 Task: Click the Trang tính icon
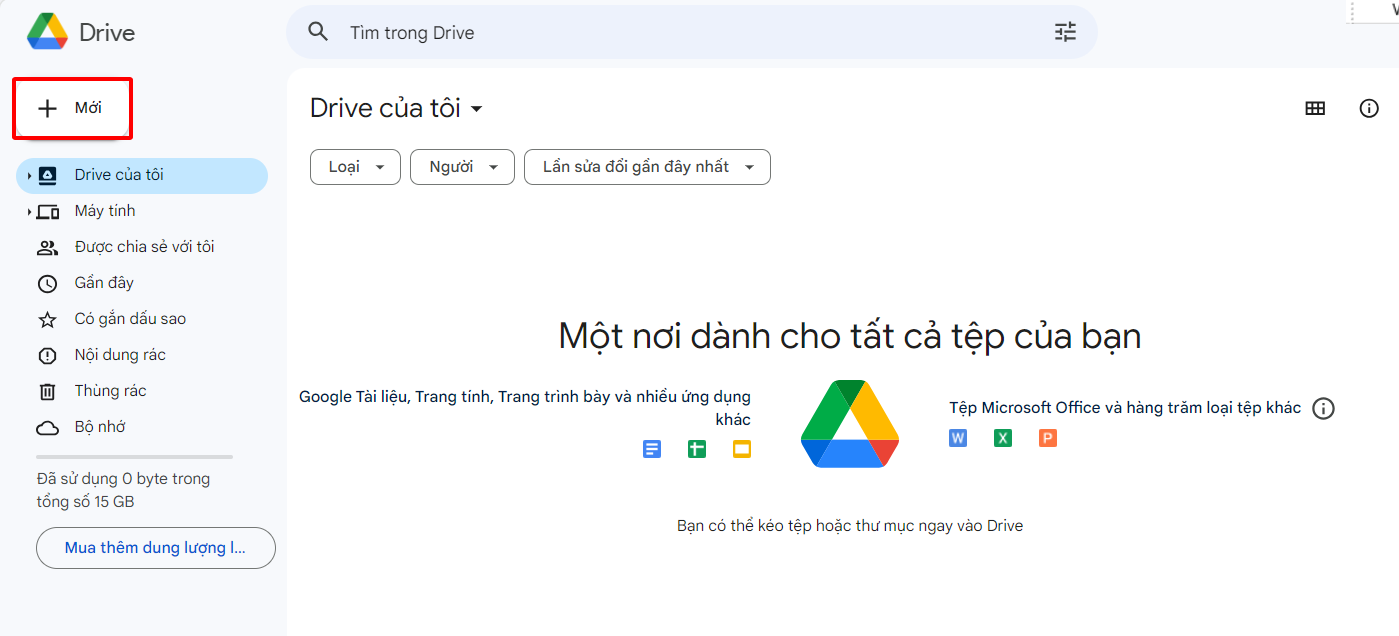(x=696, y=449)
